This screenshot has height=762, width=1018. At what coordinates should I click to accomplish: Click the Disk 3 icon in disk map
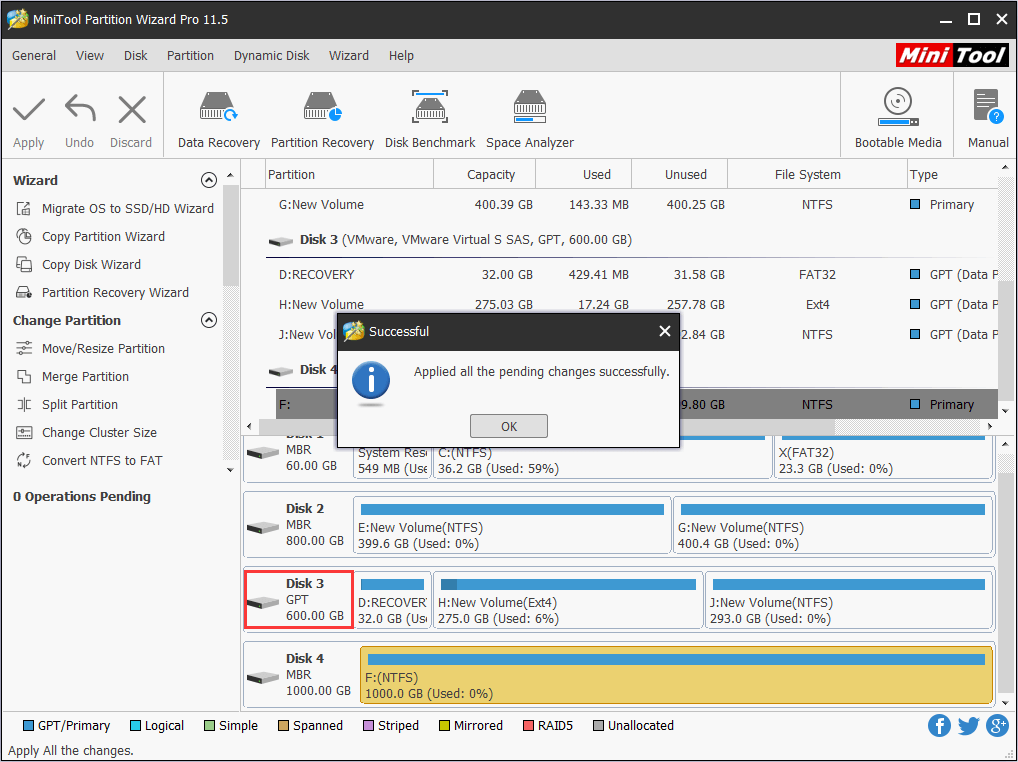pyautogui.click(x=262, y=603)
